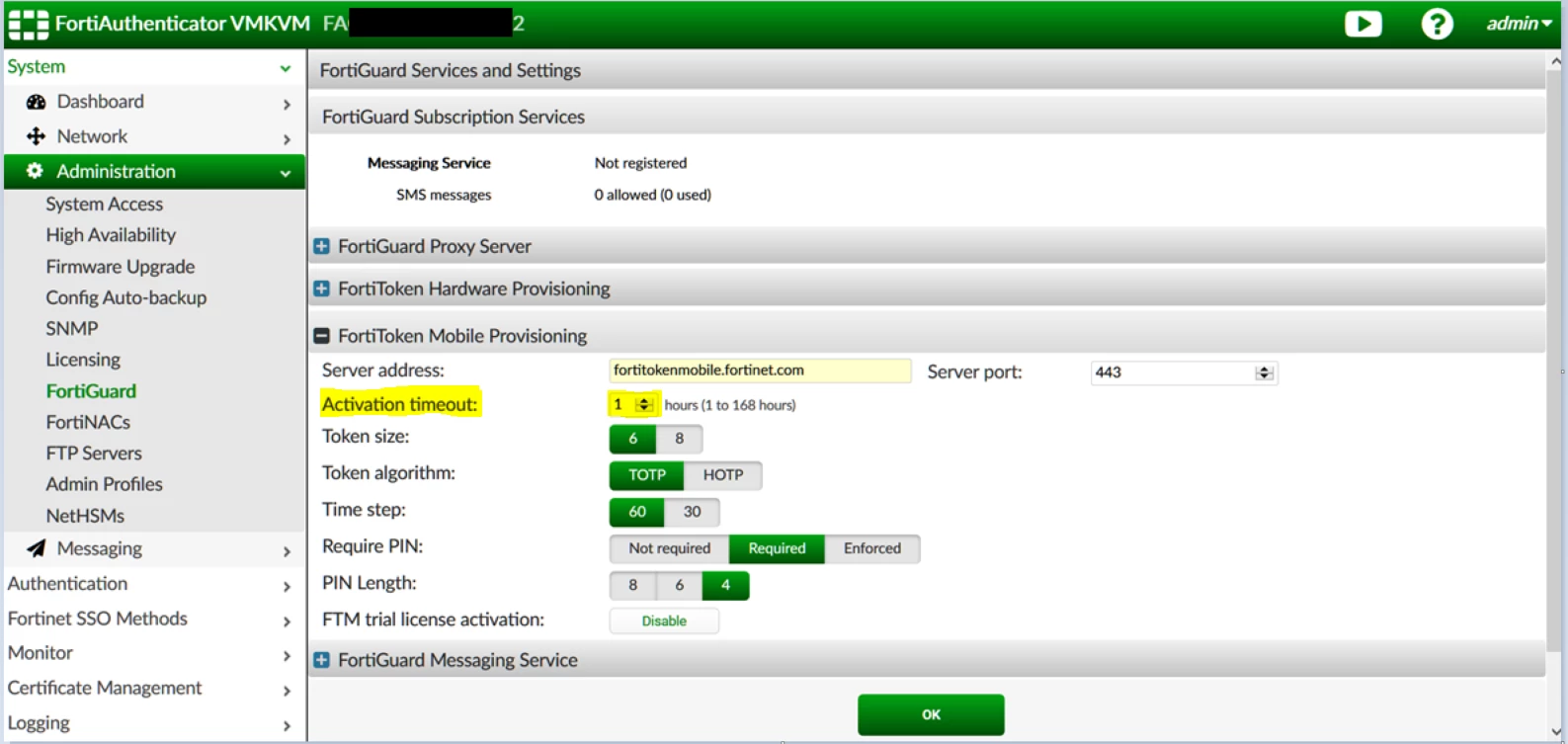Set Require PIN to Enforced

(872, 548)
